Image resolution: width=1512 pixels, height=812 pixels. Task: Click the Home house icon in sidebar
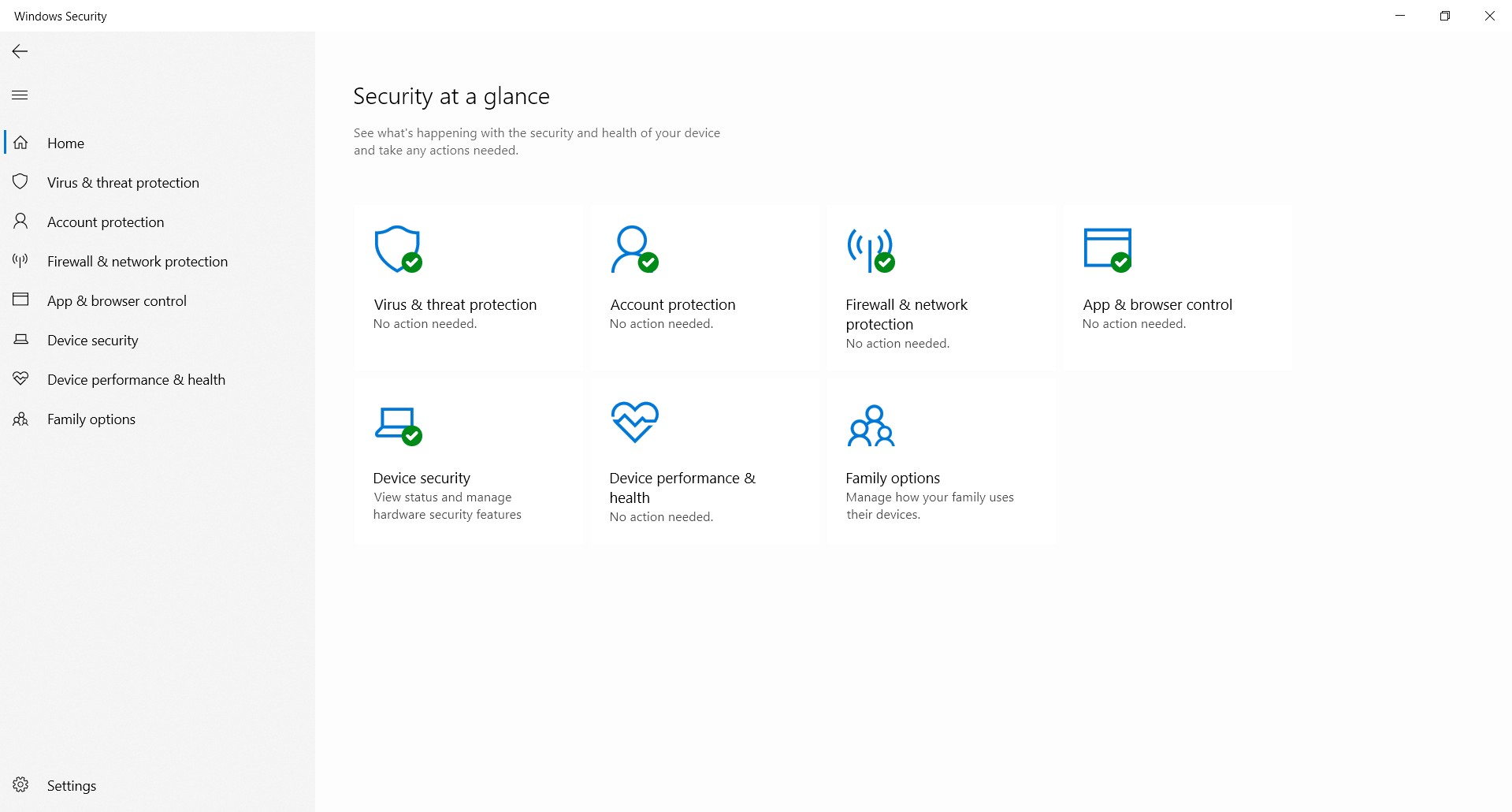click(21, 143)
